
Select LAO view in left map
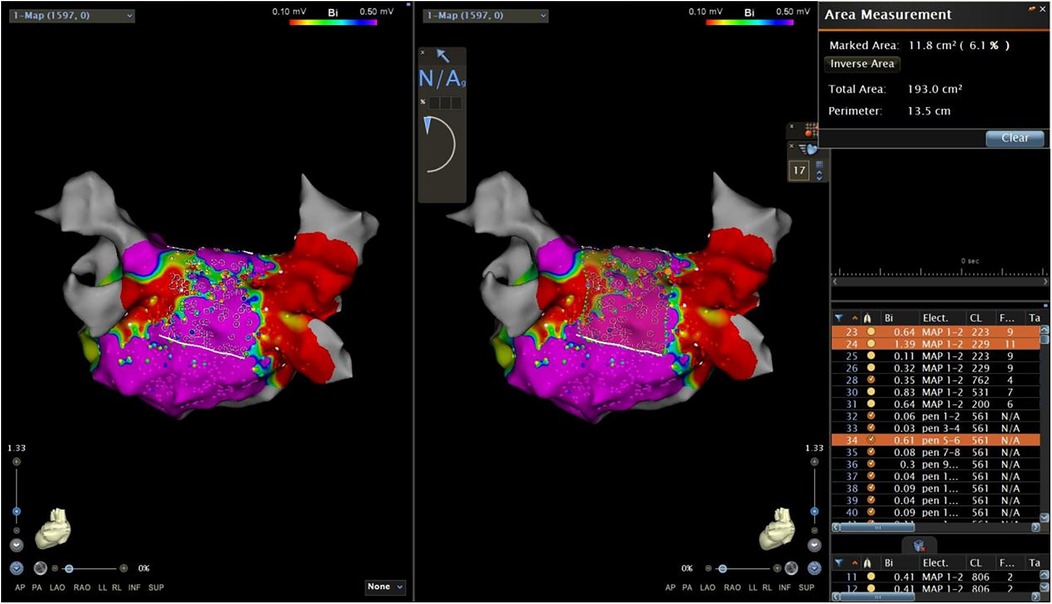tap(57, 588)
